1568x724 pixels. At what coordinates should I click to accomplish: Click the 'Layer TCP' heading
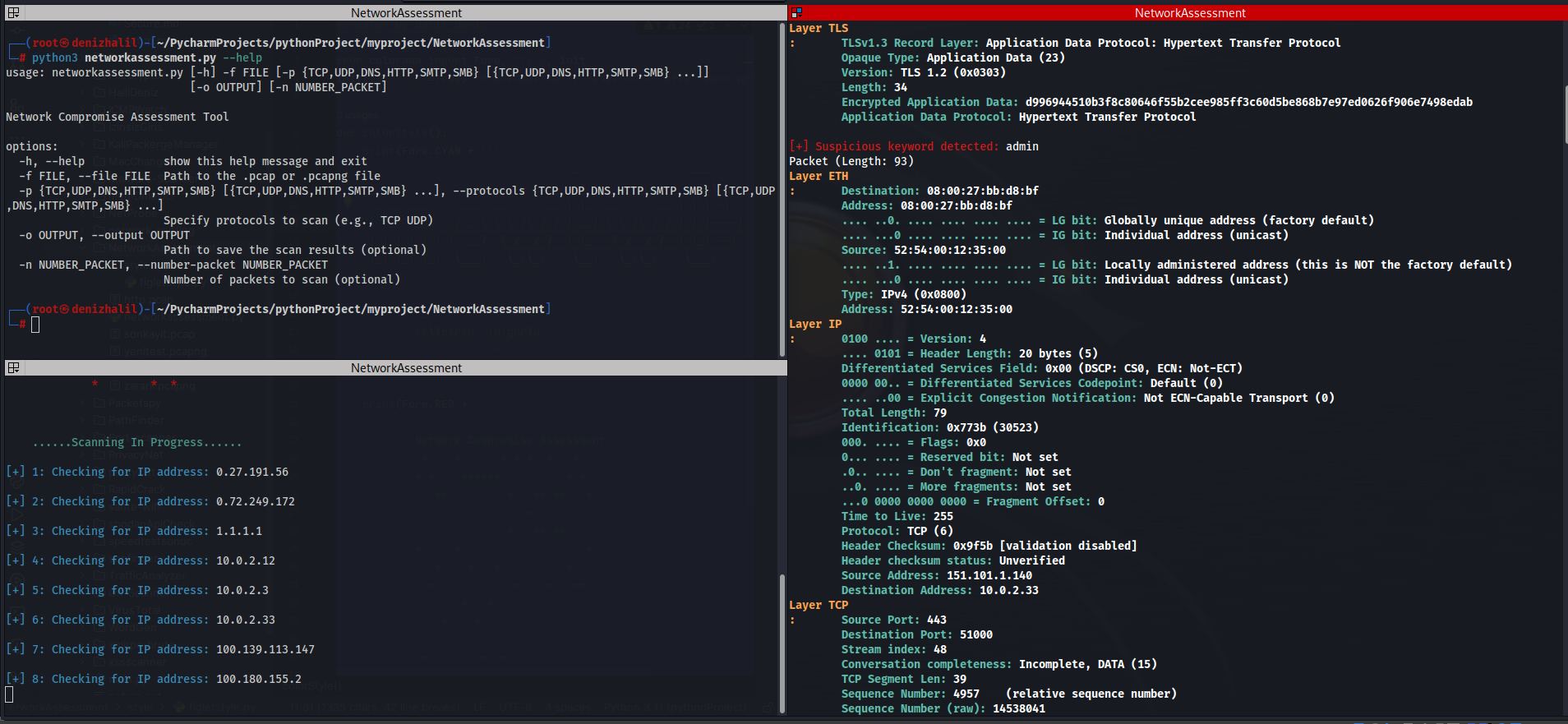(x=819, y=605)
